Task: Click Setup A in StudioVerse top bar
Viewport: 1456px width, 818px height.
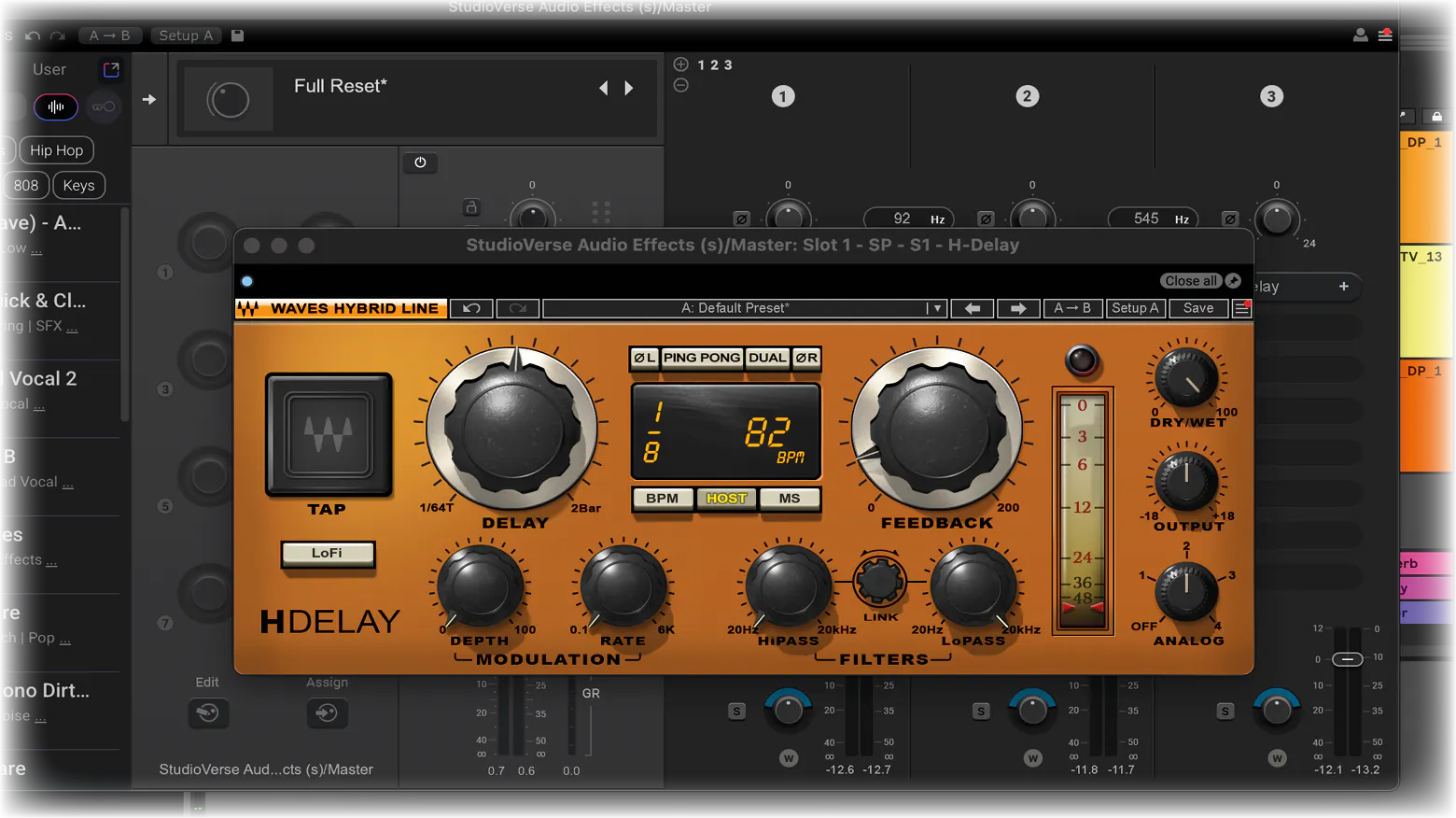Action: click(x=186, y=35)
